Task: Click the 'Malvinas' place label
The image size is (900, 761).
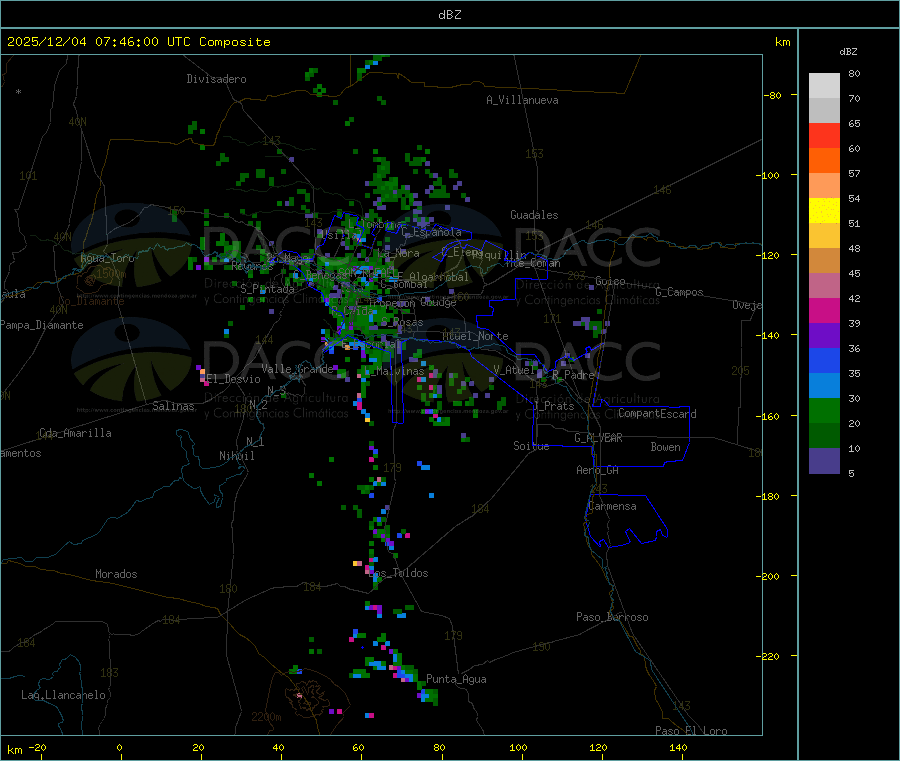Action: [401, 371]
